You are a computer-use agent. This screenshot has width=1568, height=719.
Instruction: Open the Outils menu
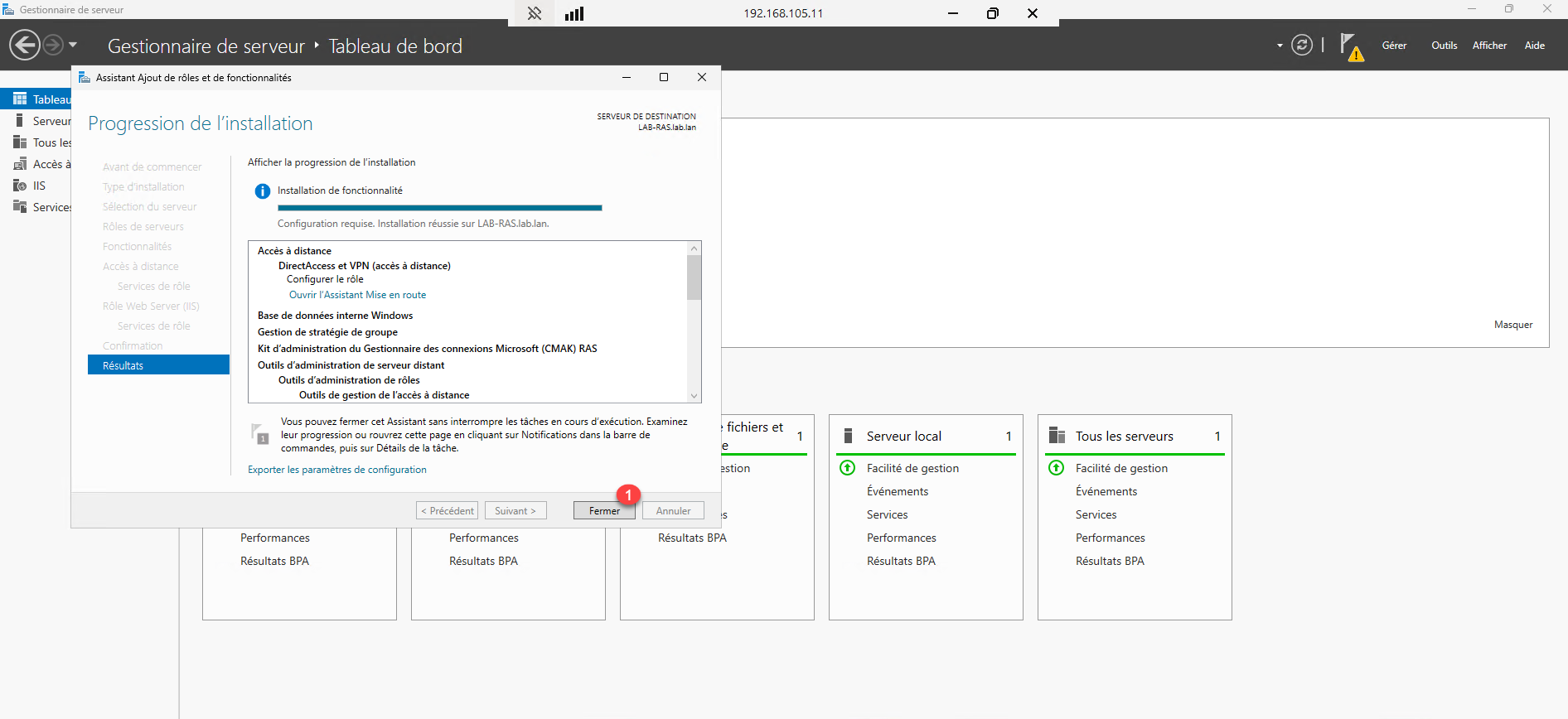tap(1444, 46)
